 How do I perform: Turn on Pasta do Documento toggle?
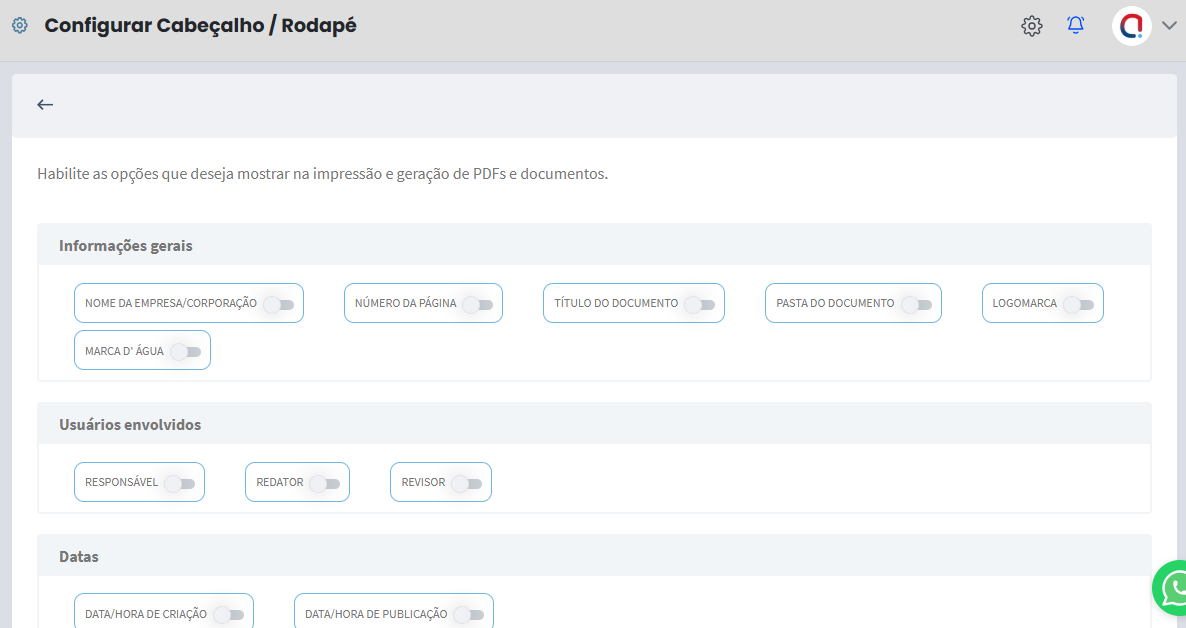(916, 304)
